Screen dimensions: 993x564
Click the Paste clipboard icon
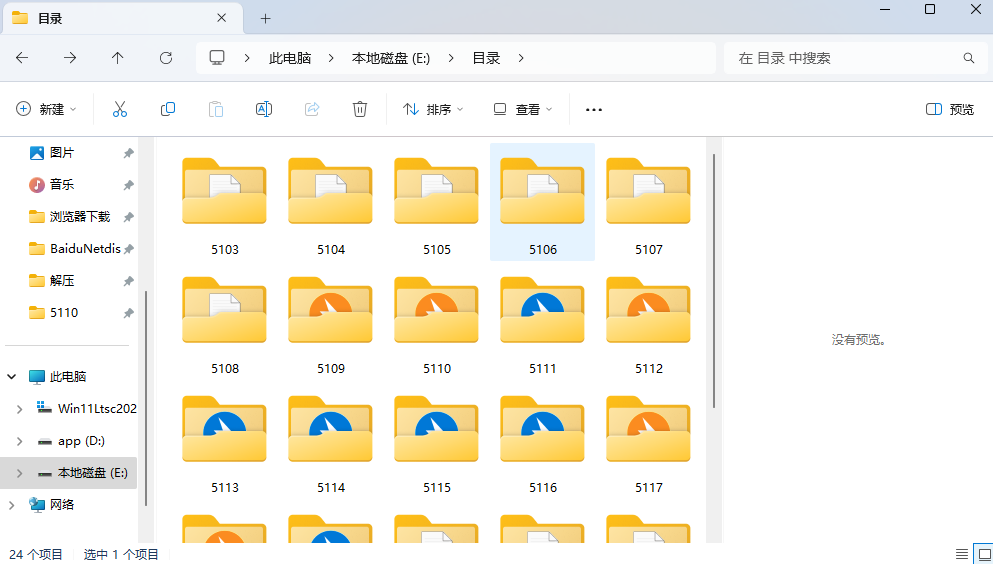click(216, 110)
